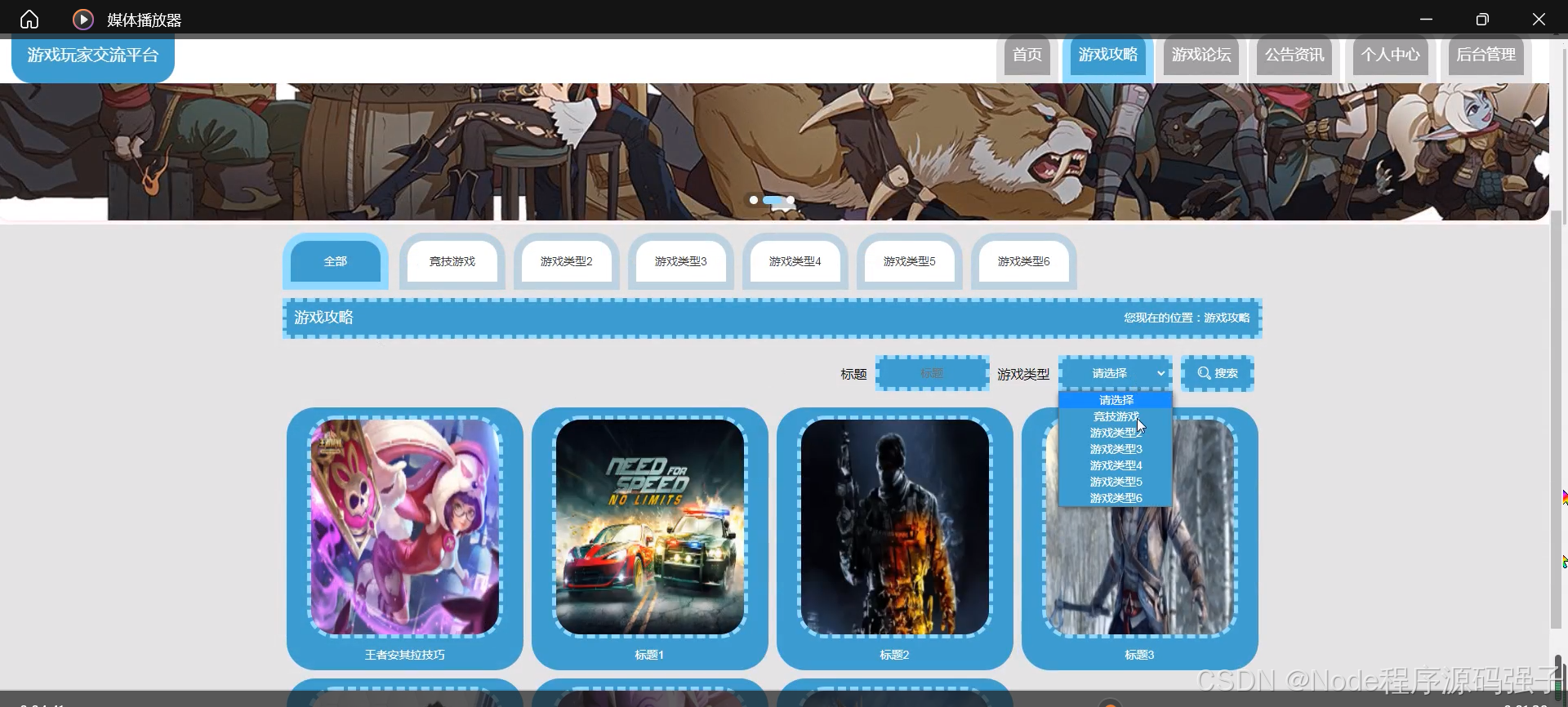Click the 搜索 search button

pos(1218,373)
